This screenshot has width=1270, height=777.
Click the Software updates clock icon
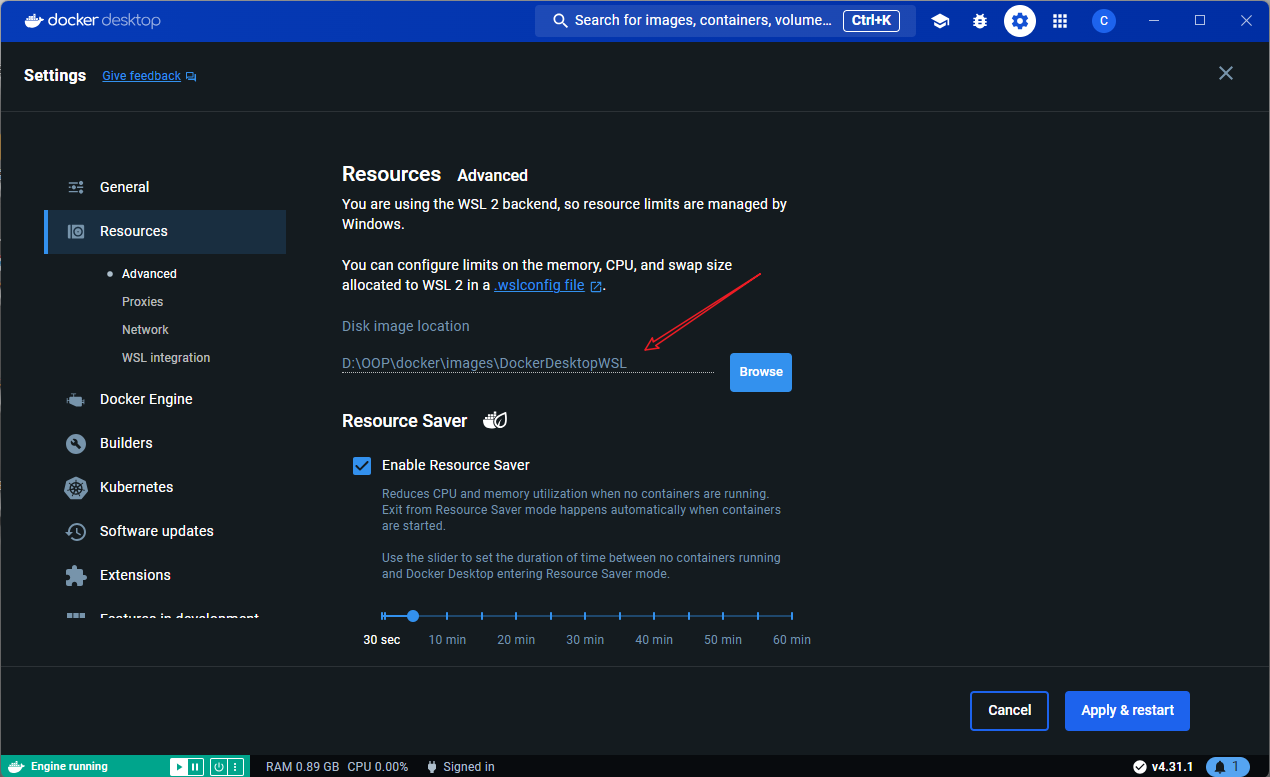tap(76, 531)
